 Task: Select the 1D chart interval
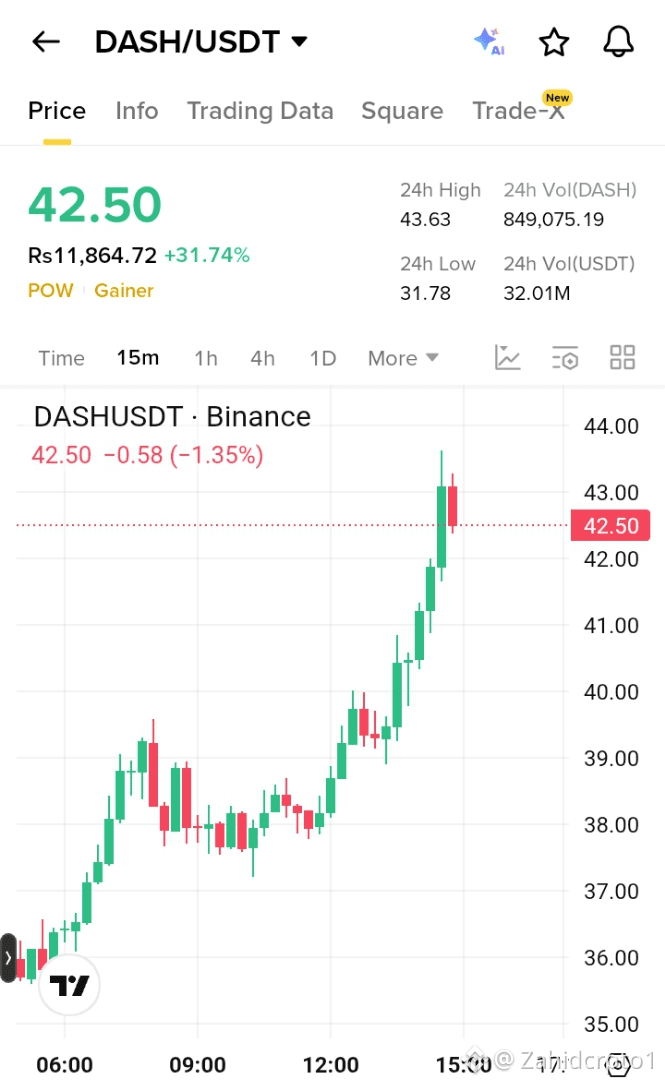click(323, 358)
